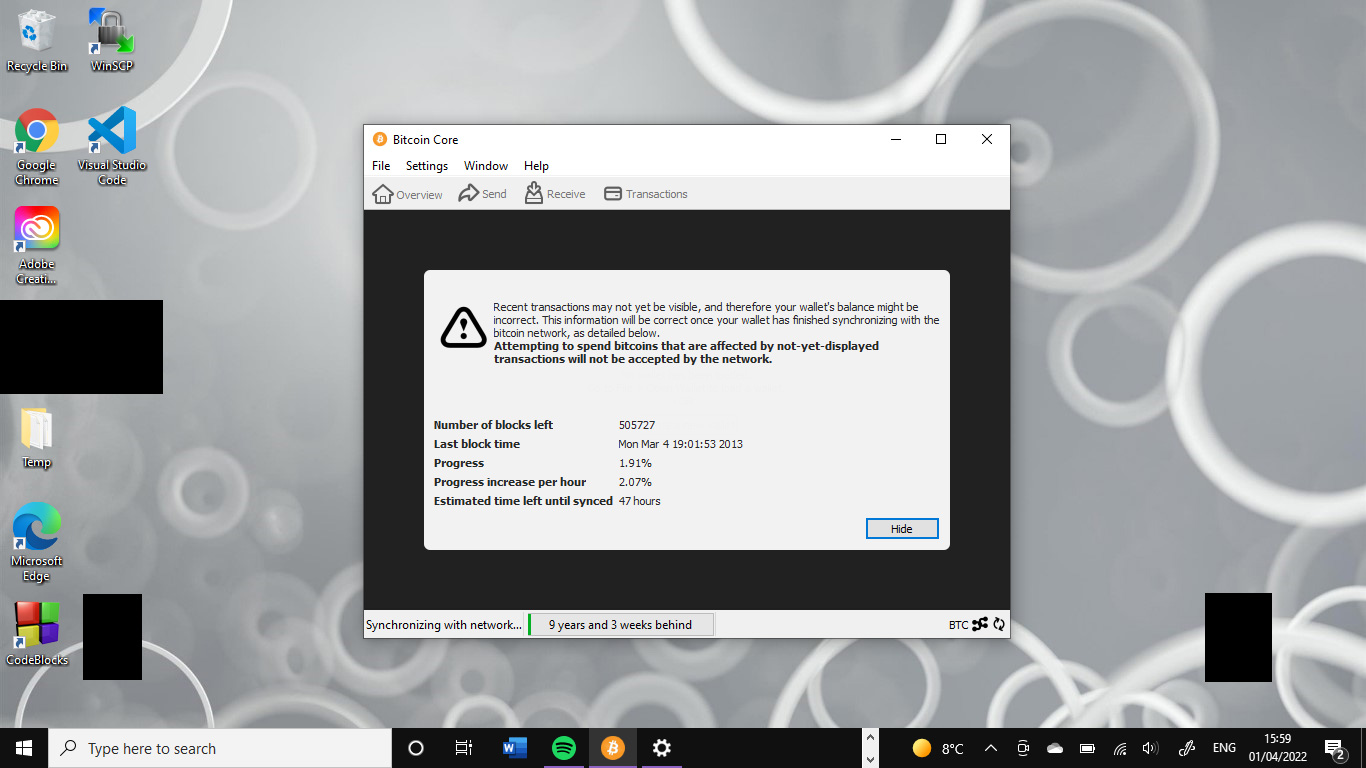Expand hidden icons in the system tray

tap(990, 747)
